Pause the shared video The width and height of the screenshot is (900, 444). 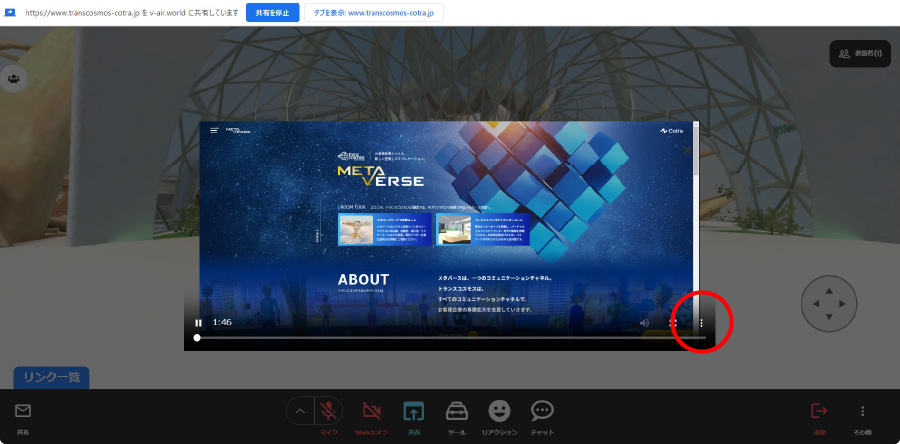coord(199,323)
